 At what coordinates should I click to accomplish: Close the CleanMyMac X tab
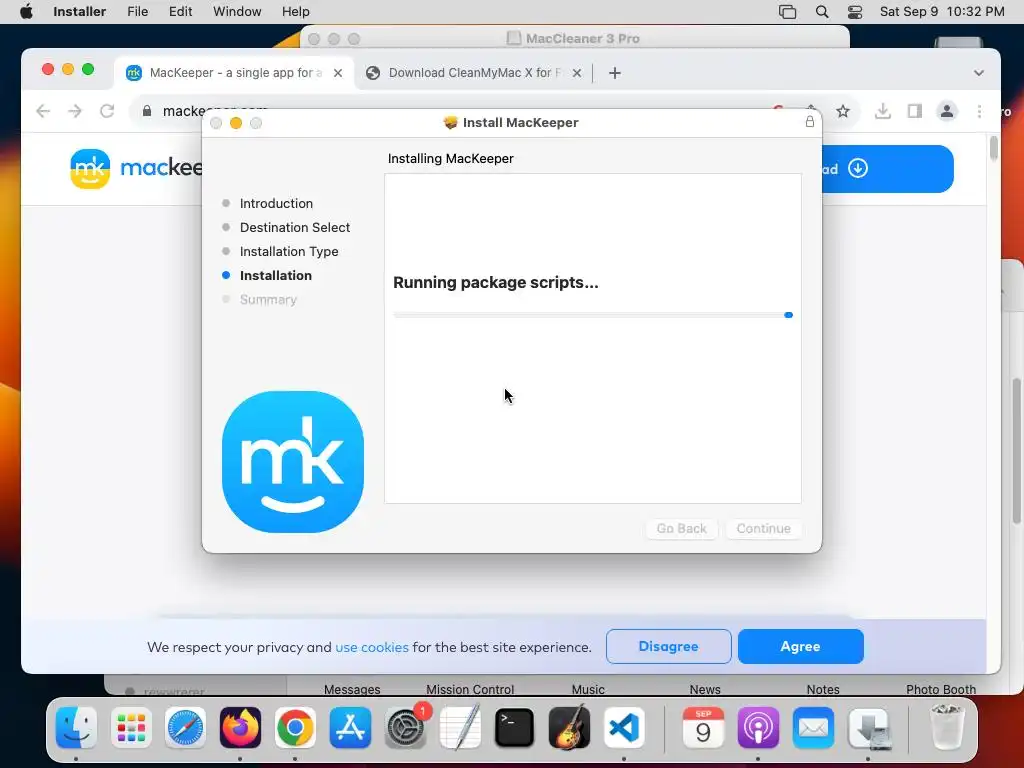coord(577,73)
